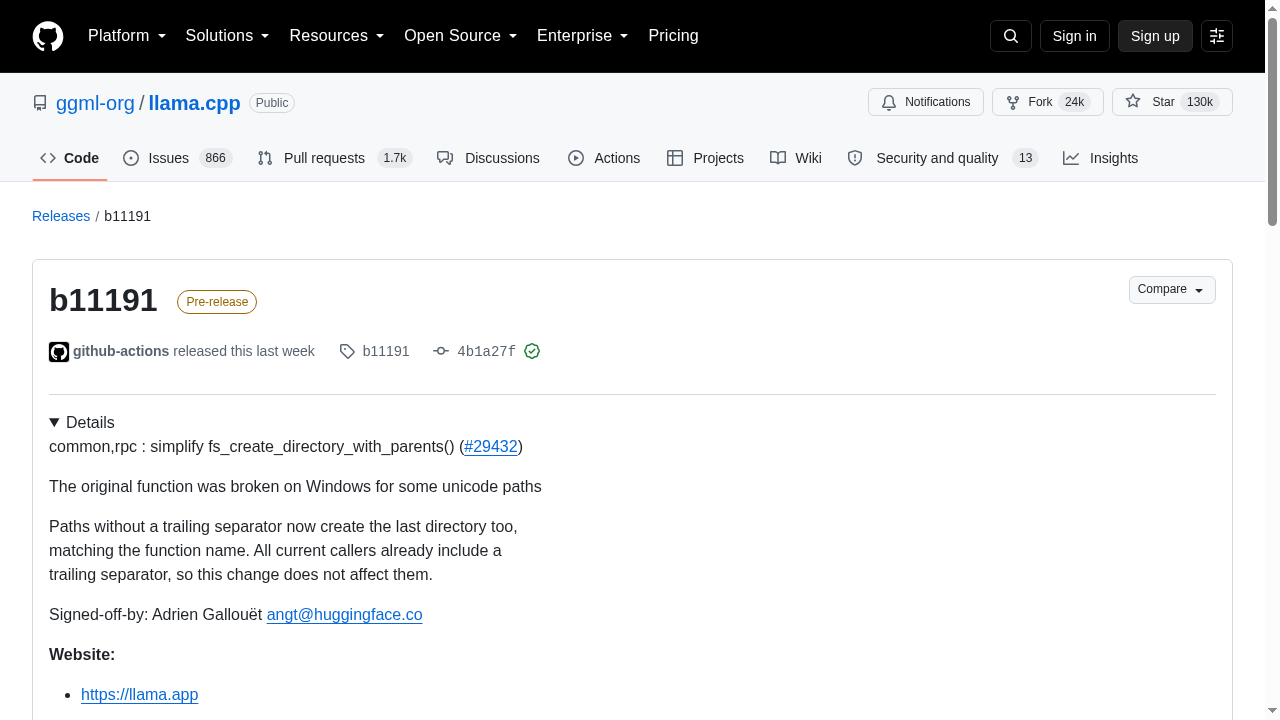Switch to the Code tab
1280x720 pixels.
coord(70,158)
